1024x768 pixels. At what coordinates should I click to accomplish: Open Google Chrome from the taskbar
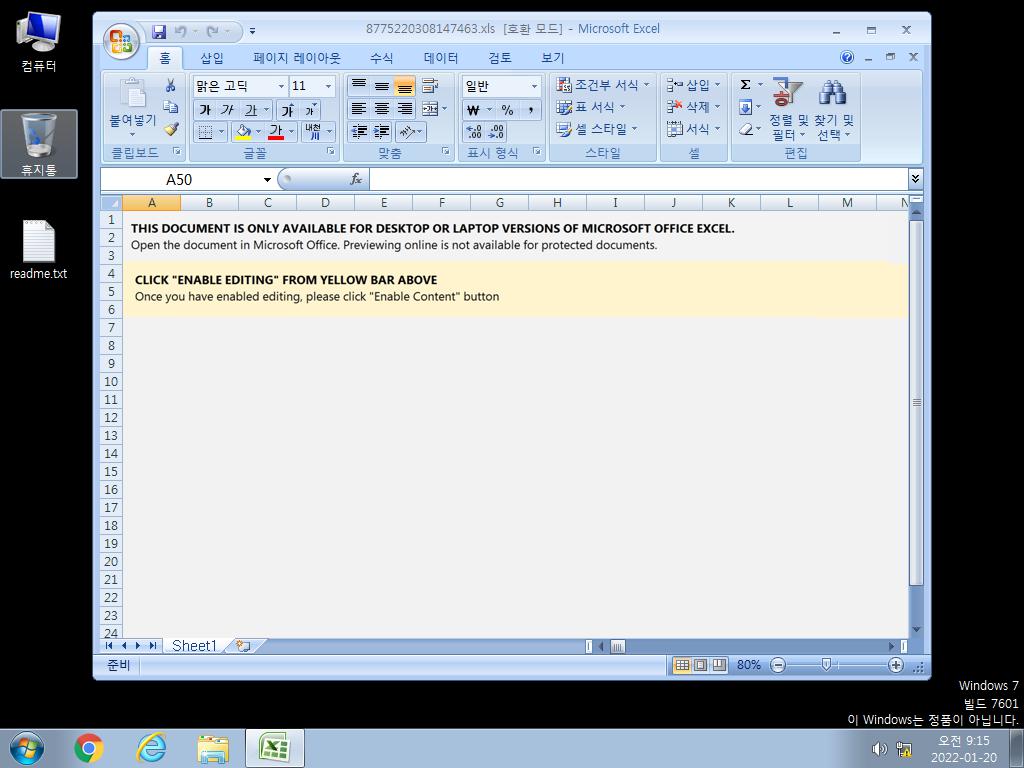[89, 748]
